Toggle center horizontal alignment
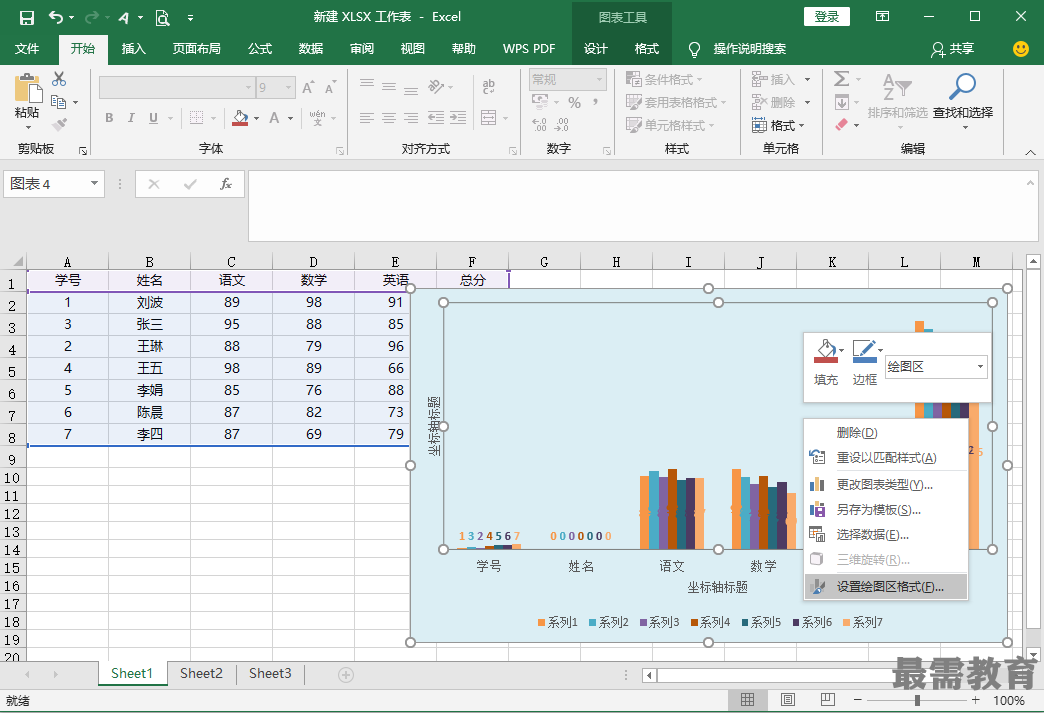 click(389, 118)
